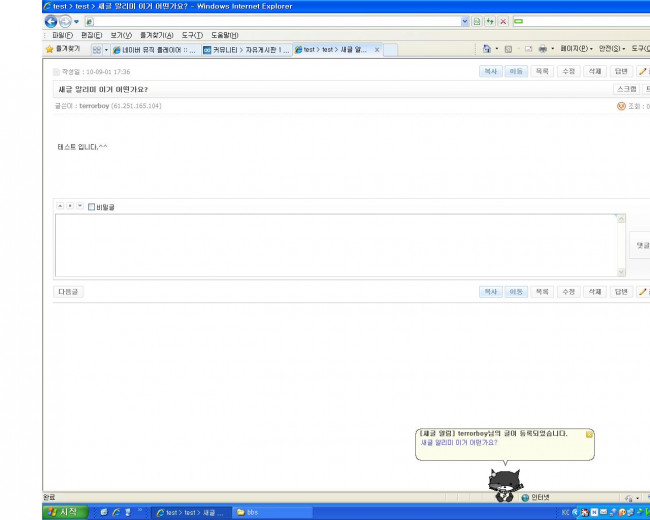
Task: Open the 편집(E) menu
Action: (x=92, y=35)
